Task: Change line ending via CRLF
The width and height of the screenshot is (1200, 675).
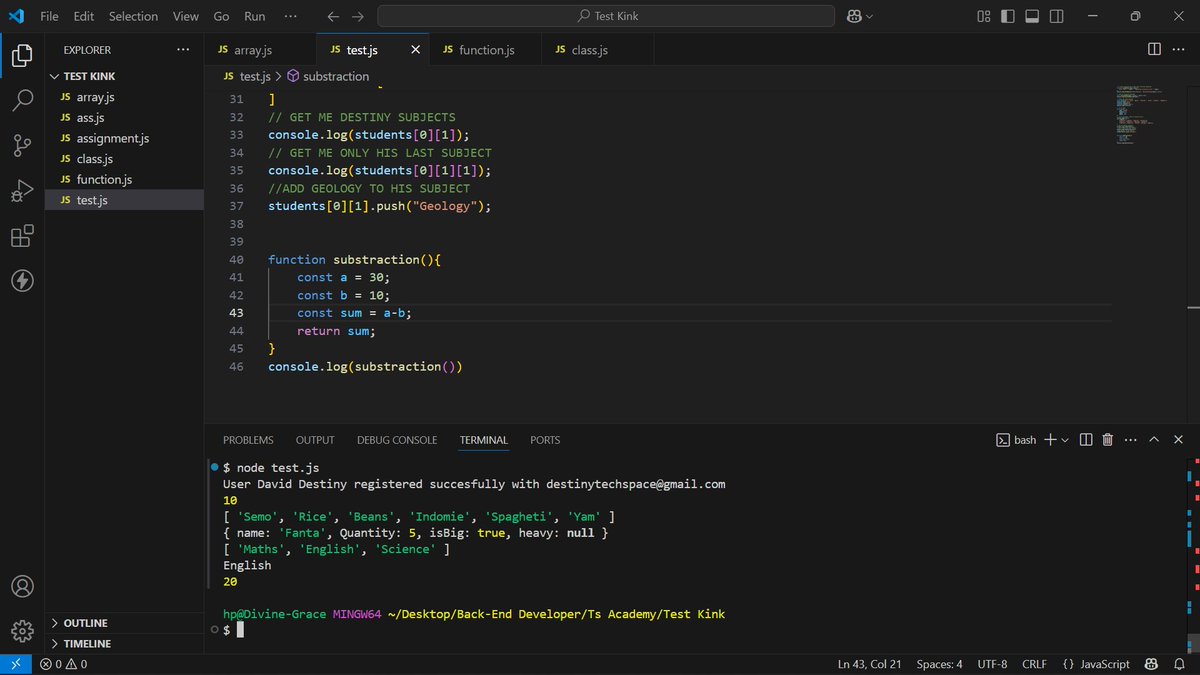Action: [1034, 664]
